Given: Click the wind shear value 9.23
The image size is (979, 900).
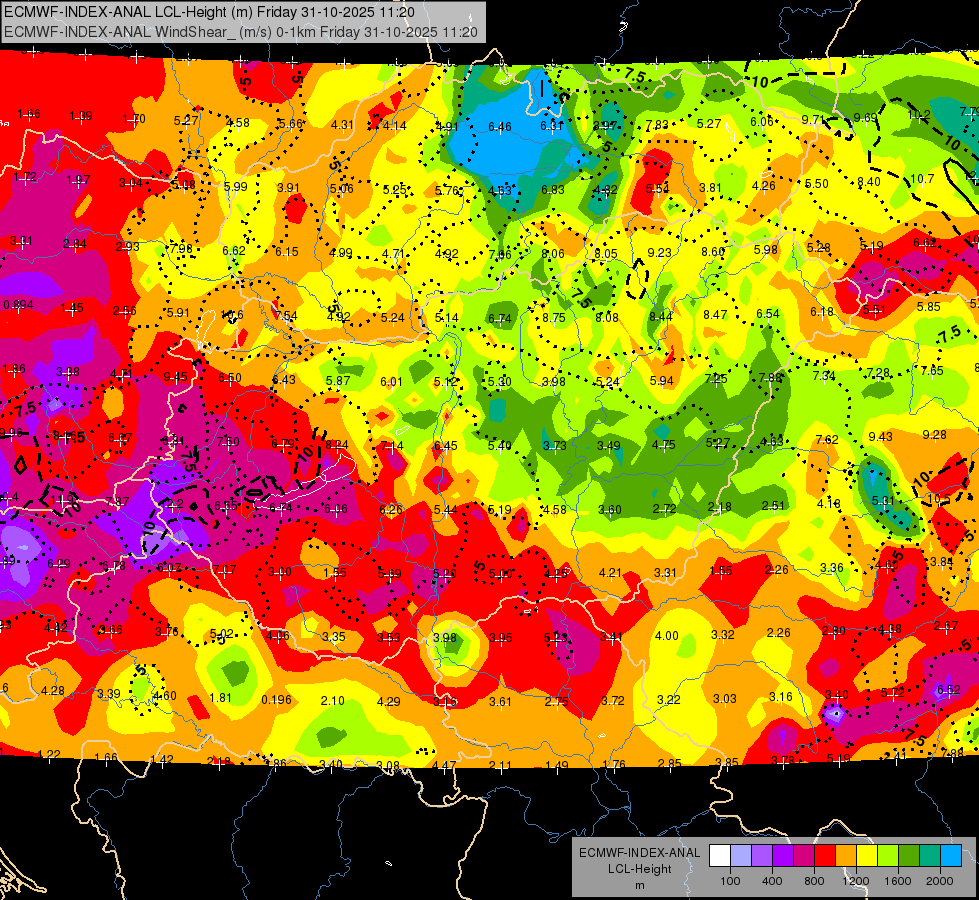Looking at the screenshot, I should click(660, 252).
